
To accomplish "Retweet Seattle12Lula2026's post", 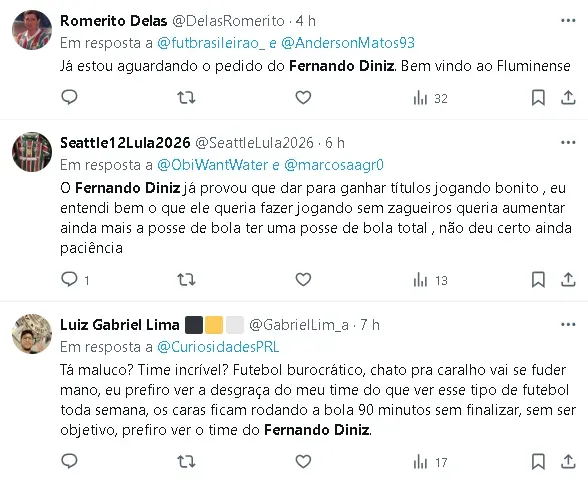I will (186, 280).
